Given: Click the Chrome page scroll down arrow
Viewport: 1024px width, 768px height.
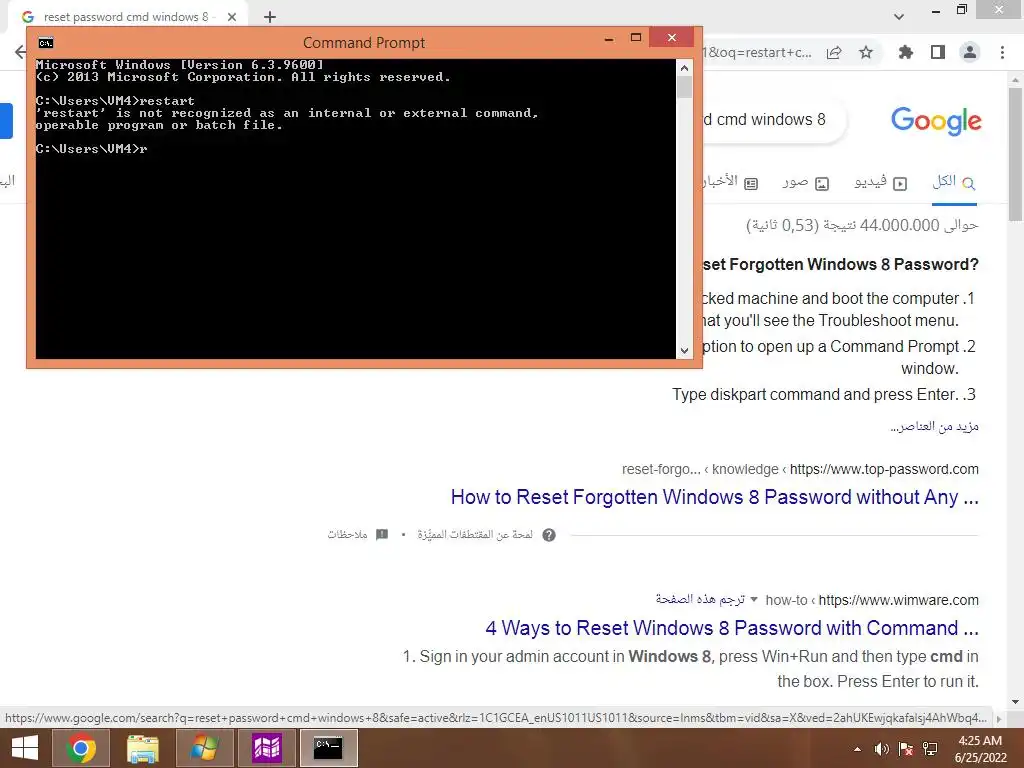Looking at the screenshot, I should 1016,702.
